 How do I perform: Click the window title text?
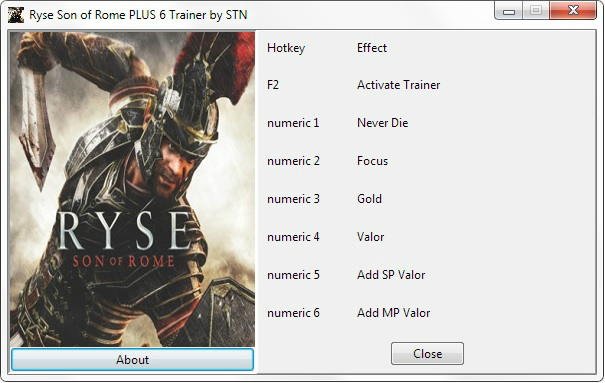138,15
